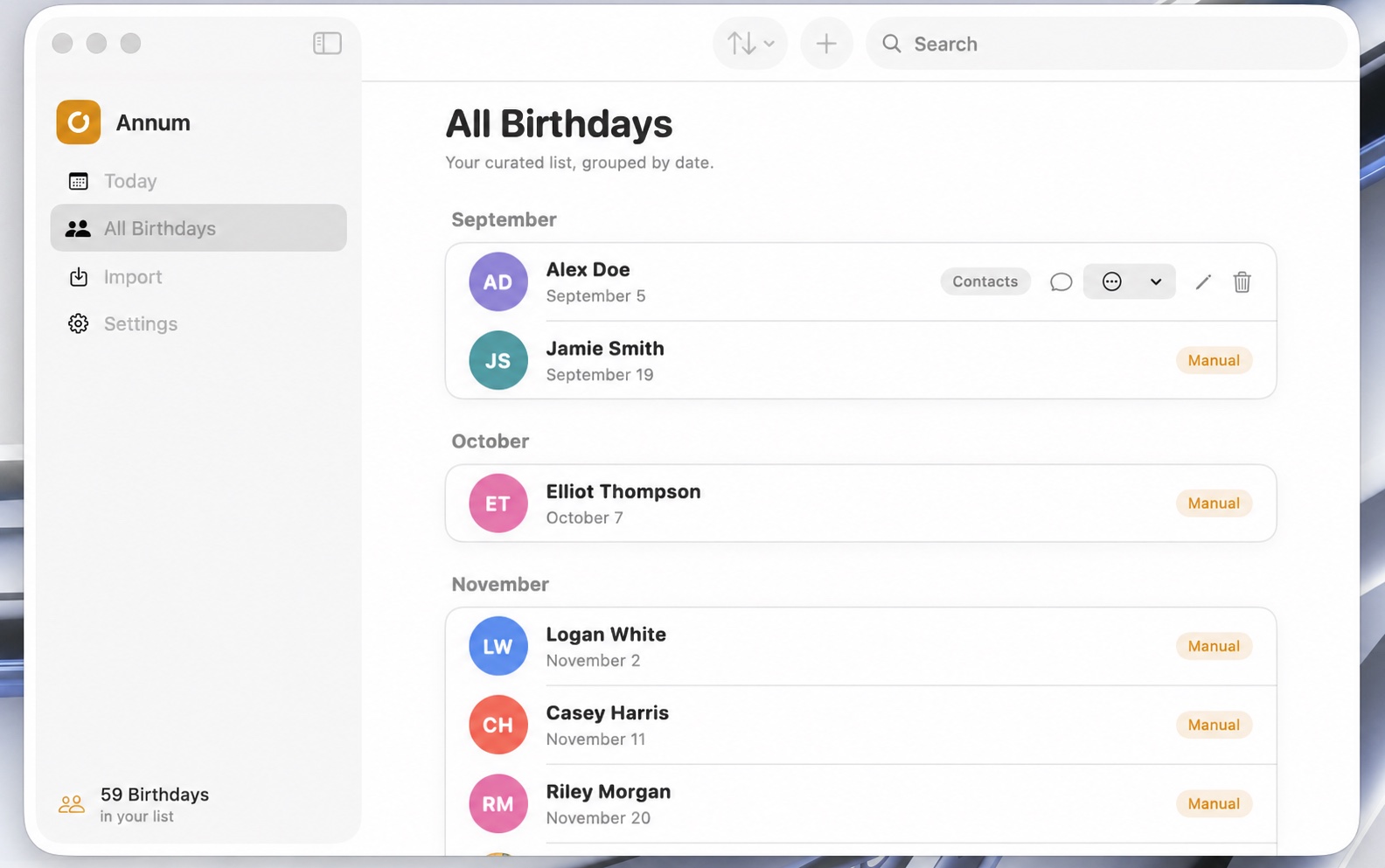Select Logan White's name
The width and height of the screenshot is (1385, 868).
606,634
